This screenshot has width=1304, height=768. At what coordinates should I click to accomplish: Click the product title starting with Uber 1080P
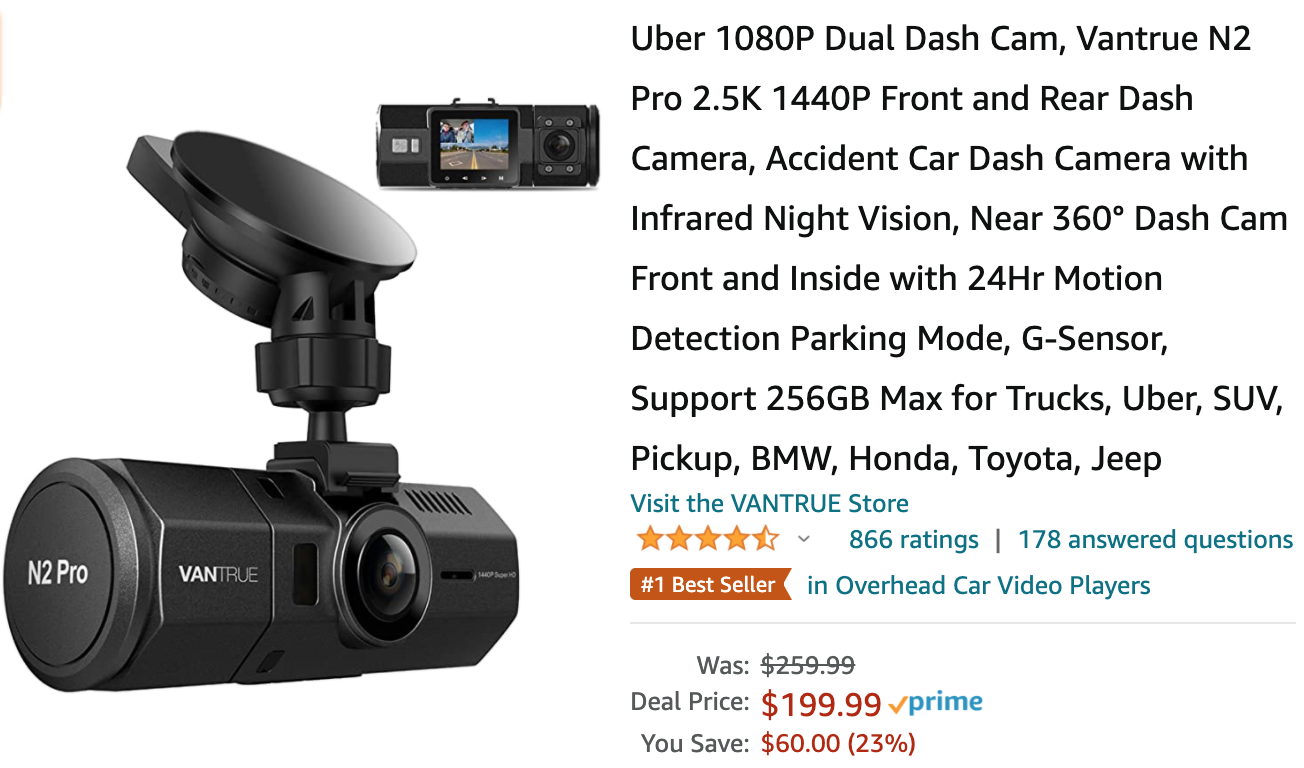point(960,249)
